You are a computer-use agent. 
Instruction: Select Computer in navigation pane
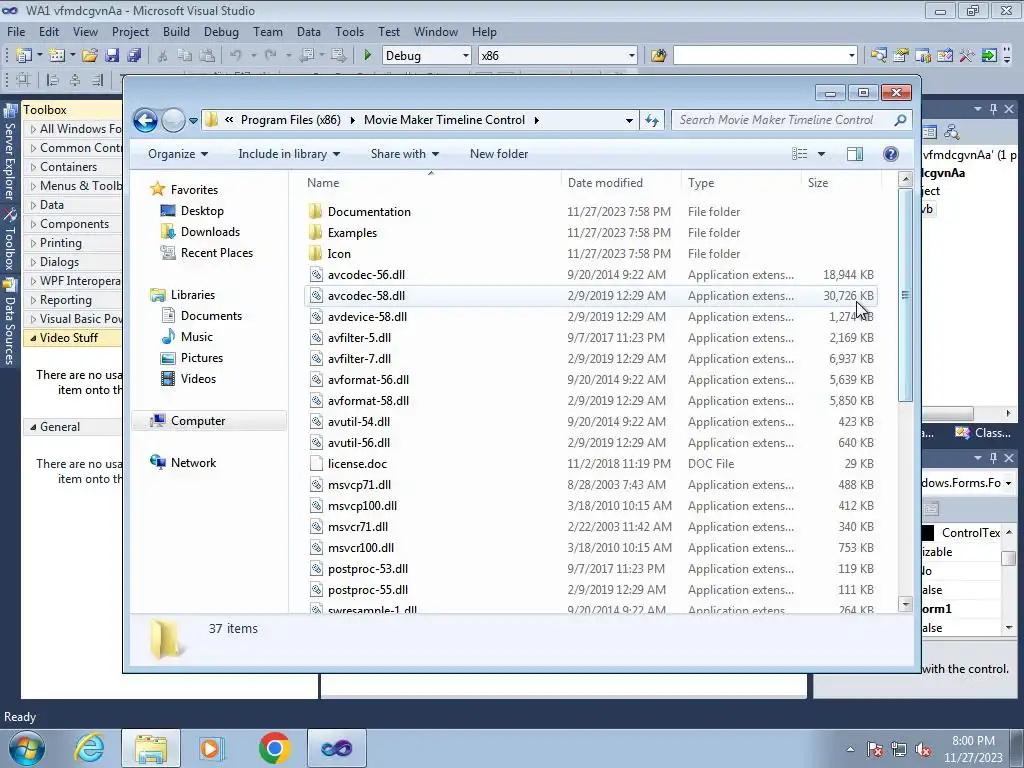point(198,421)
